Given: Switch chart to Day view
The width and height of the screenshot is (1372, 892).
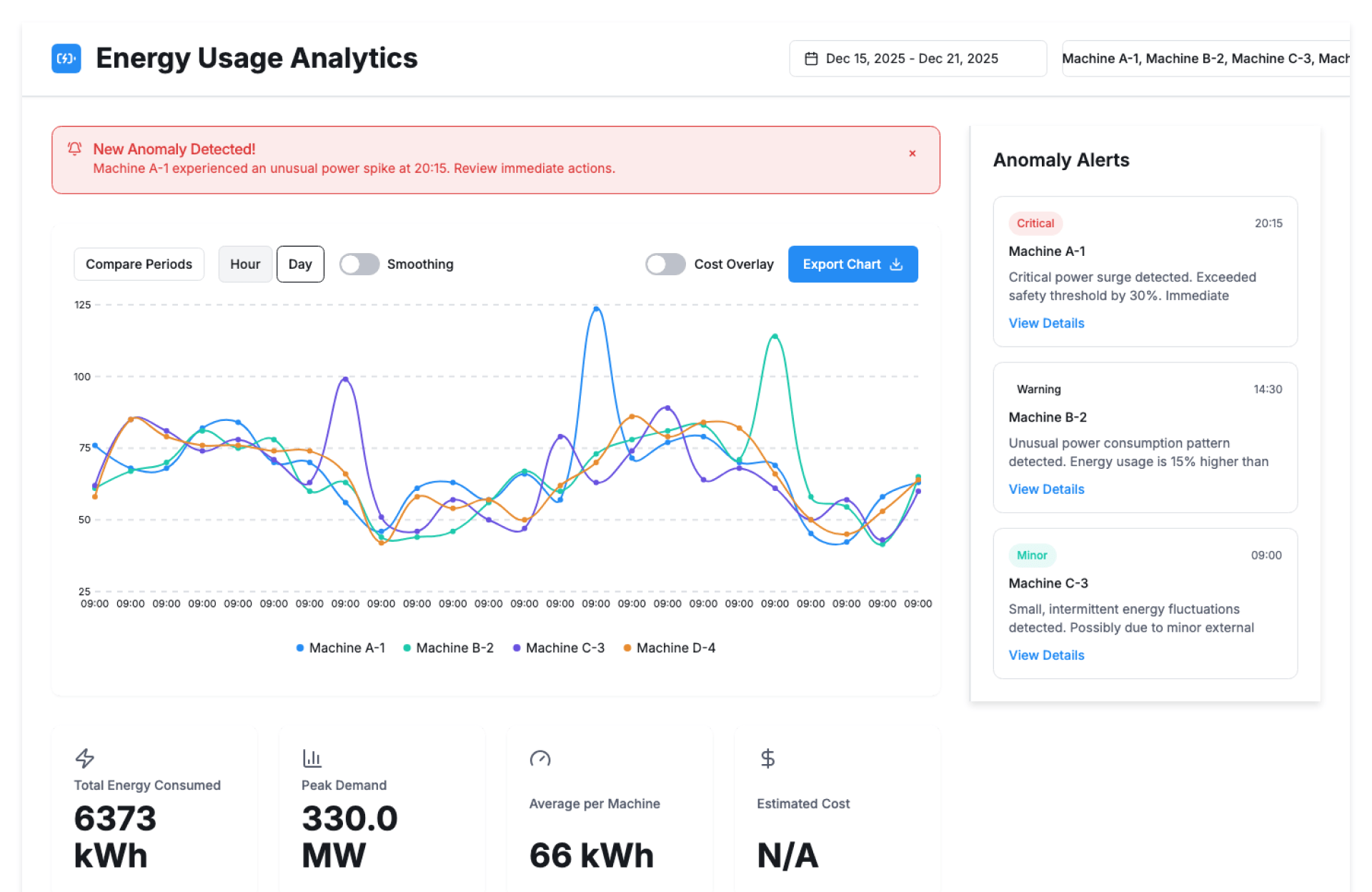Looking at the screenshot, I should 300,264.
